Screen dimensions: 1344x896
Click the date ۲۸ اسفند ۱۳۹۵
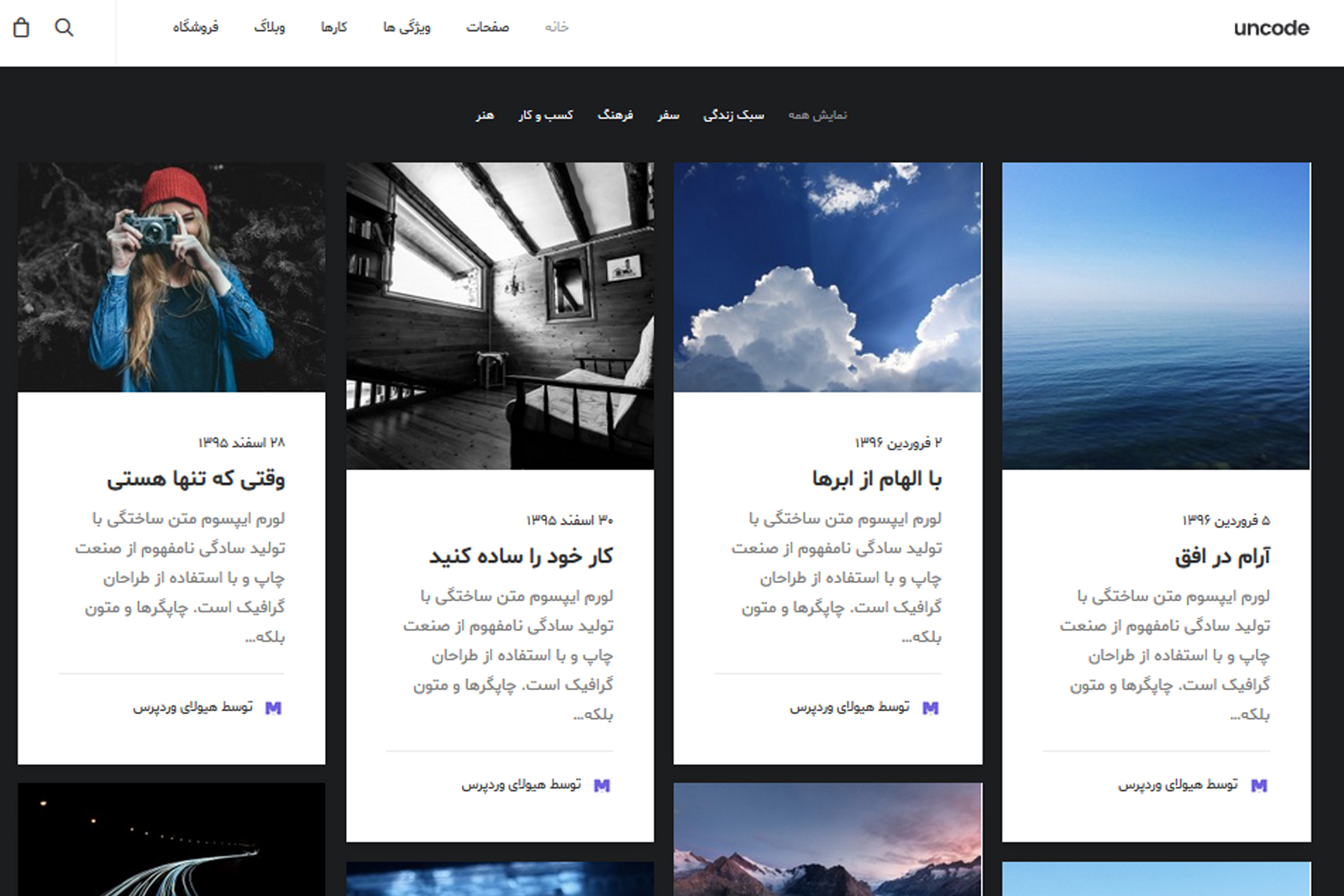click(x=241, y=443)
